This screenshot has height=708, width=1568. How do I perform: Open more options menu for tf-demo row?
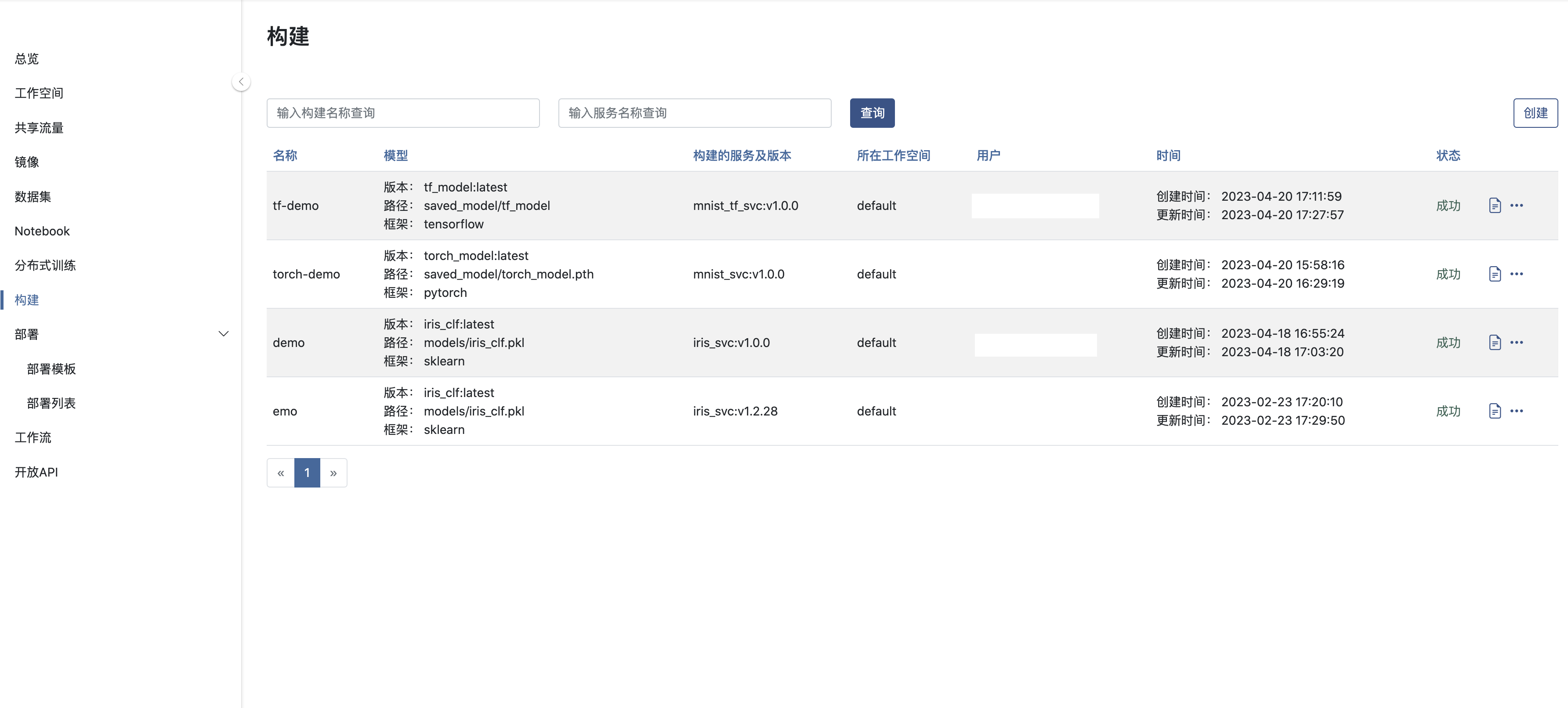click(1516, 205)
